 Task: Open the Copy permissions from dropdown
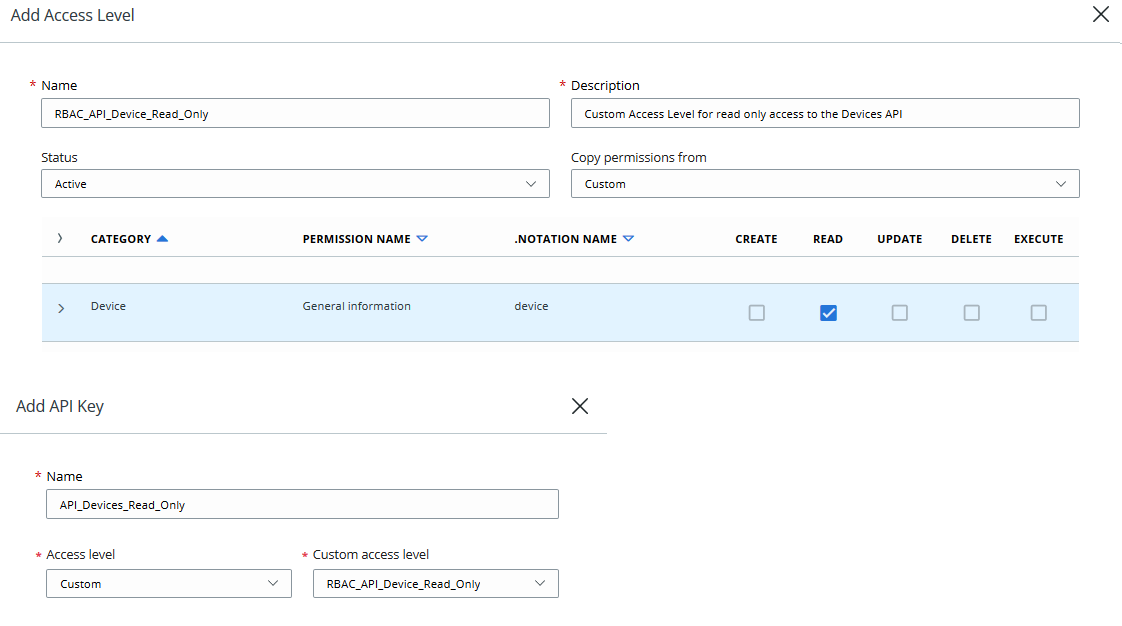coord(825,184)
